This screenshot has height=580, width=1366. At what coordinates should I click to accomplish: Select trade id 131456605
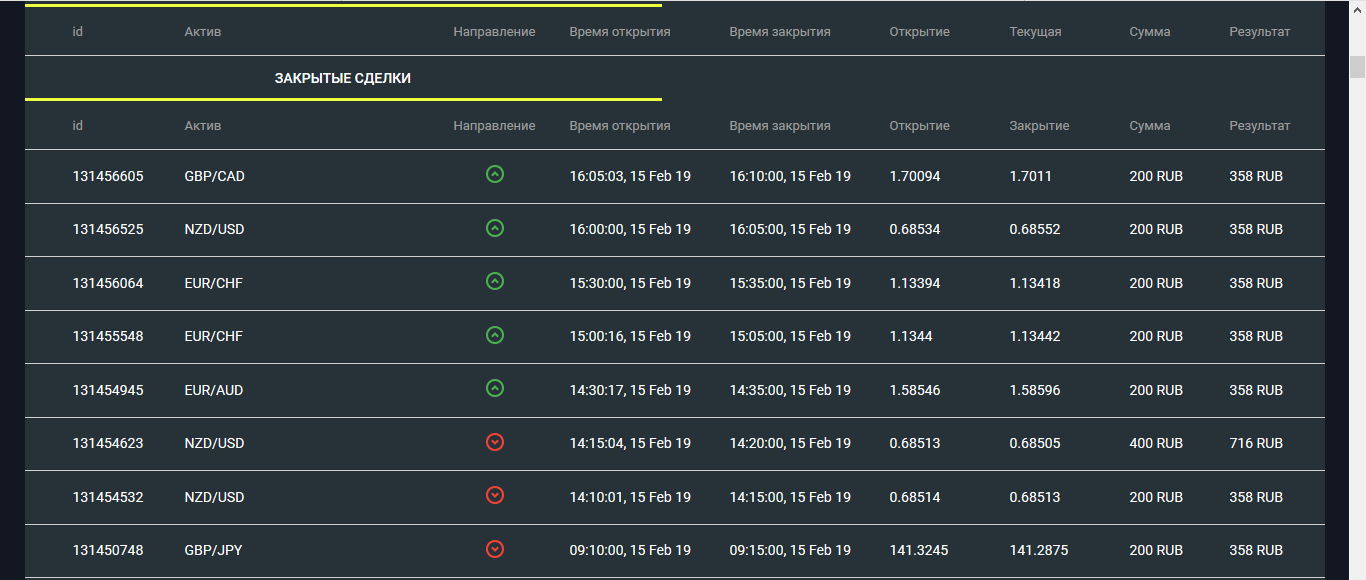click(x=108, y=176)
